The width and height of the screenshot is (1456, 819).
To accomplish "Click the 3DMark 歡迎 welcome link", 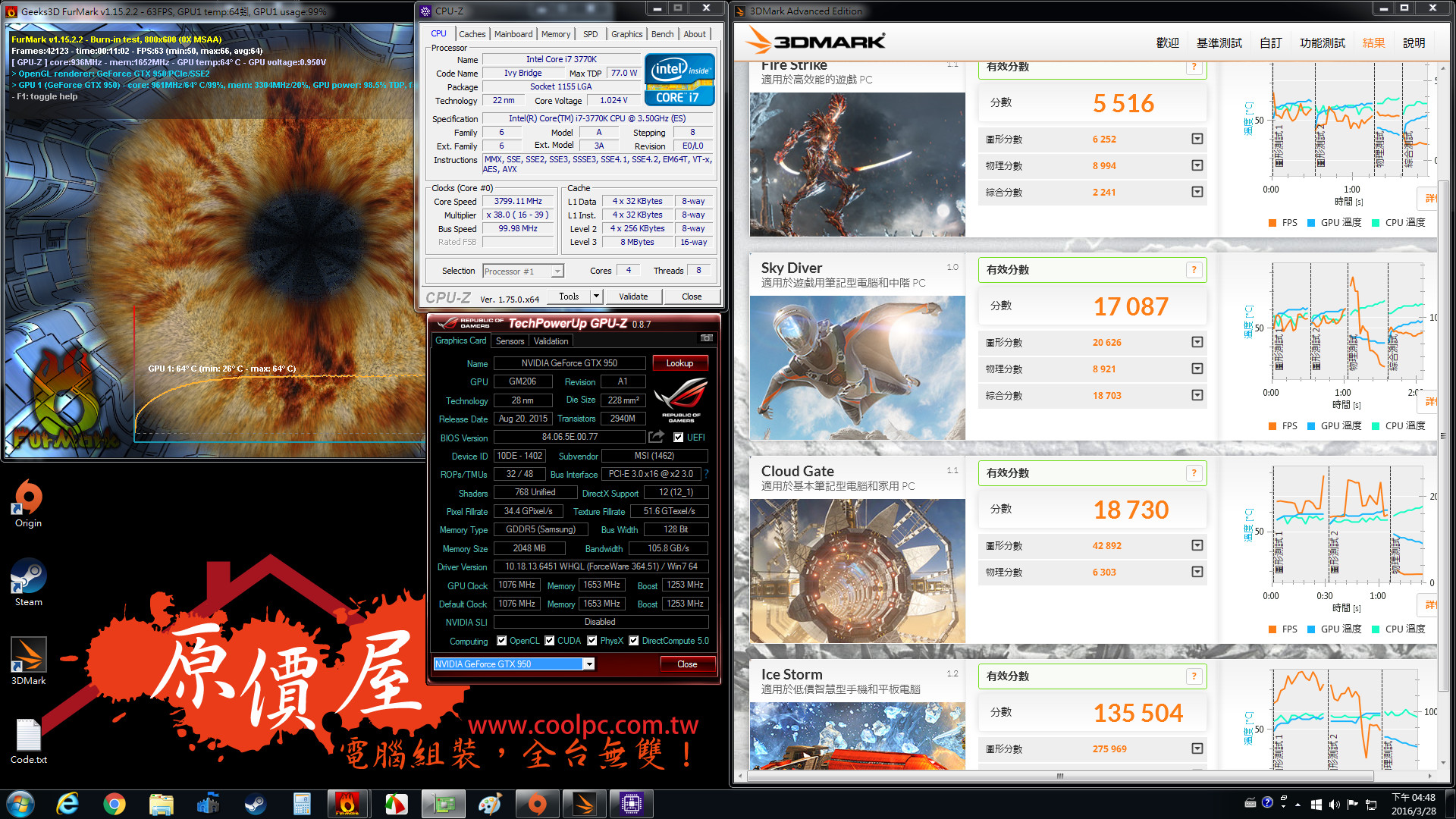I will tap(1167, 43).
